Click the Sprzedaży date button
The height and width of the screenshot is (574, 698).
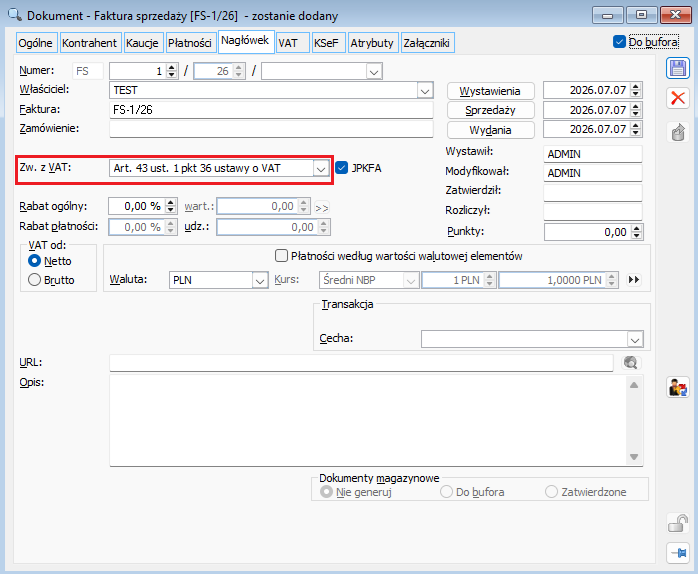tap(490, 110)
